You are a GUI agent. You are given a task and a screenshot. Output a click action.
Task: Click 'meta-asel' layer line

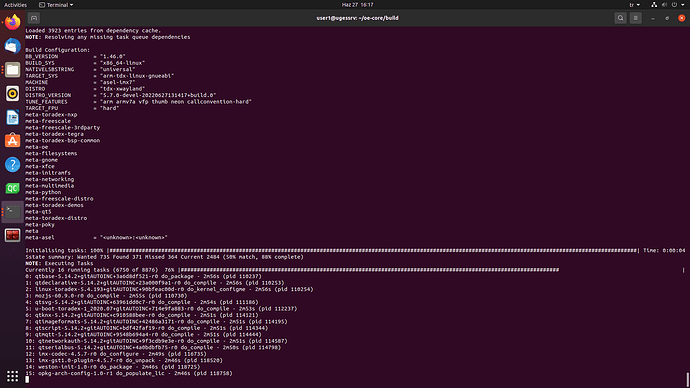tap(96, 238)
